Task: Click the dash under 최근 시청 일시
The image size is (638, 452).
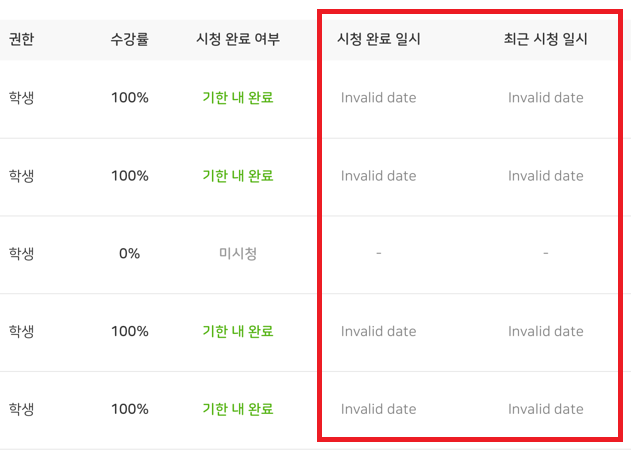Action: pyautogui.click(x=545, y=254)
